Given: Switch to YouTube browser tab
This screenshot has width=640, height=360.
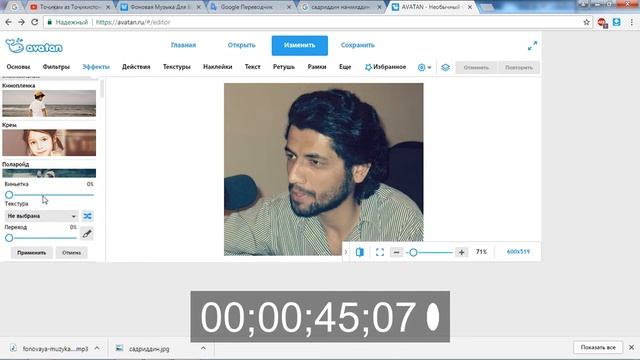Looking at the screenshot, I should pyautogui.click(x=69, y=7).
